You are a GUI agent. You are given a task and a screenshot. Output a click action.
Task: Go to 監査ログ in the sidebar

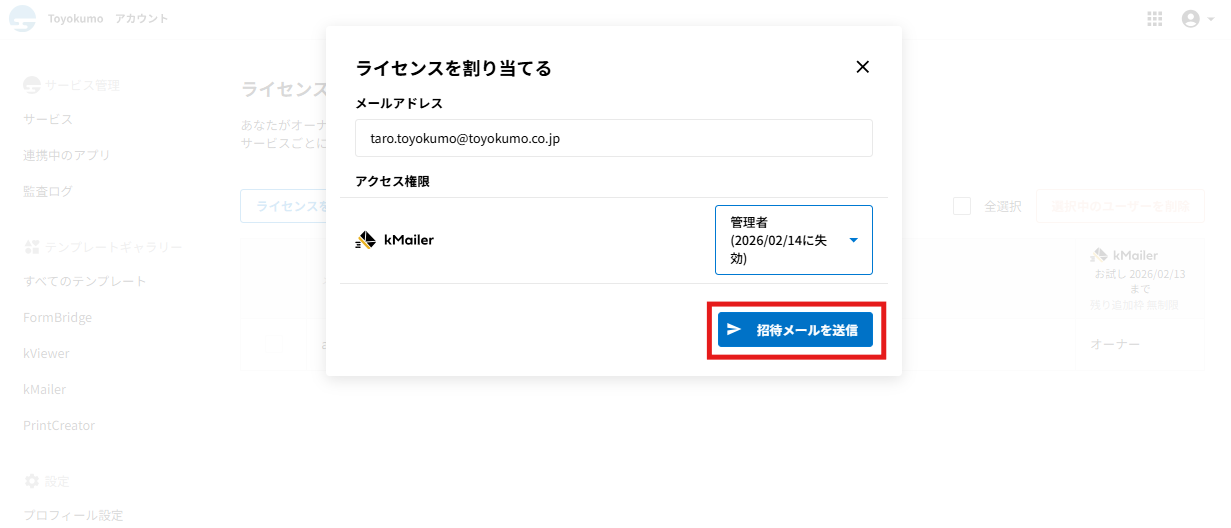[48, 191]
